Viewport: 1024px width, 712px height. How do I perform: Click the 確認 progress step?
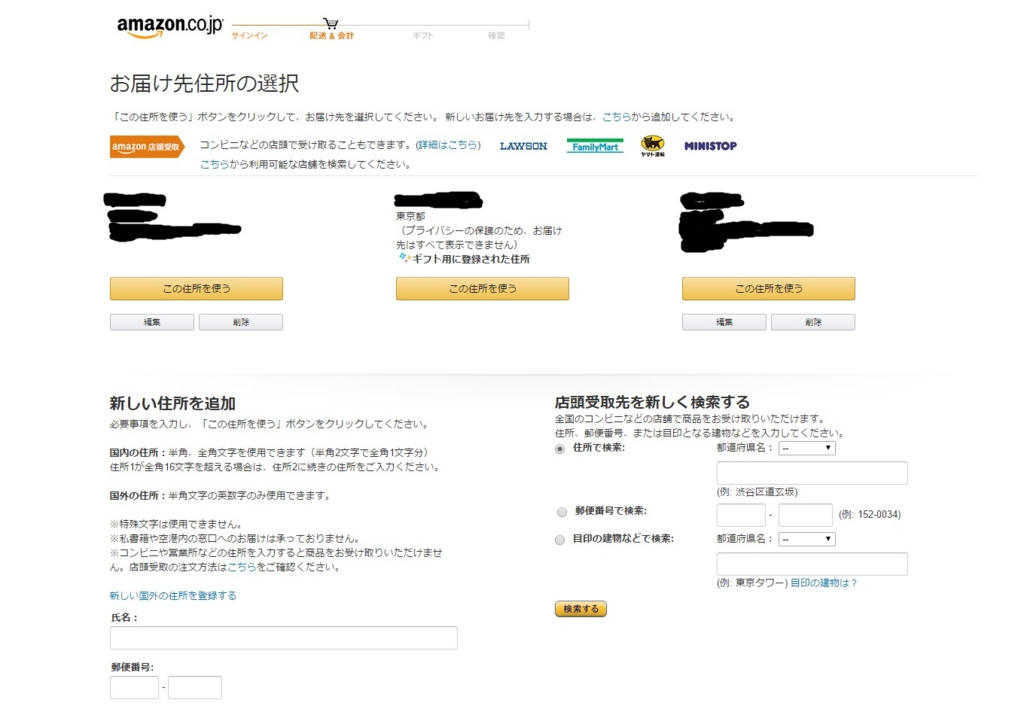coord(496,35)
